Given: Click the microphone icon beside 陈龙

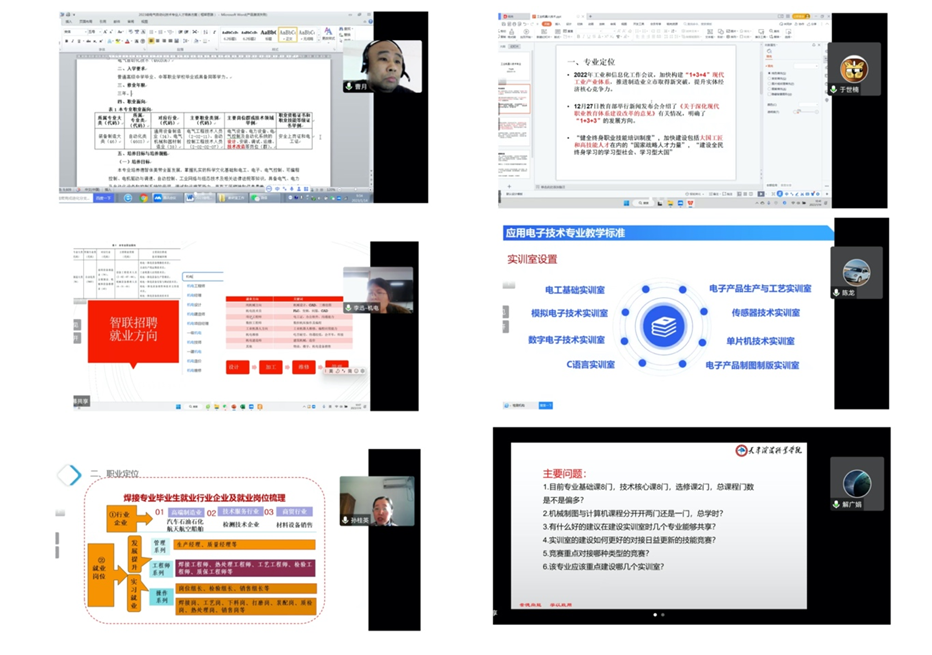Looking at the screenshot, I should click(x=835, y=292).
